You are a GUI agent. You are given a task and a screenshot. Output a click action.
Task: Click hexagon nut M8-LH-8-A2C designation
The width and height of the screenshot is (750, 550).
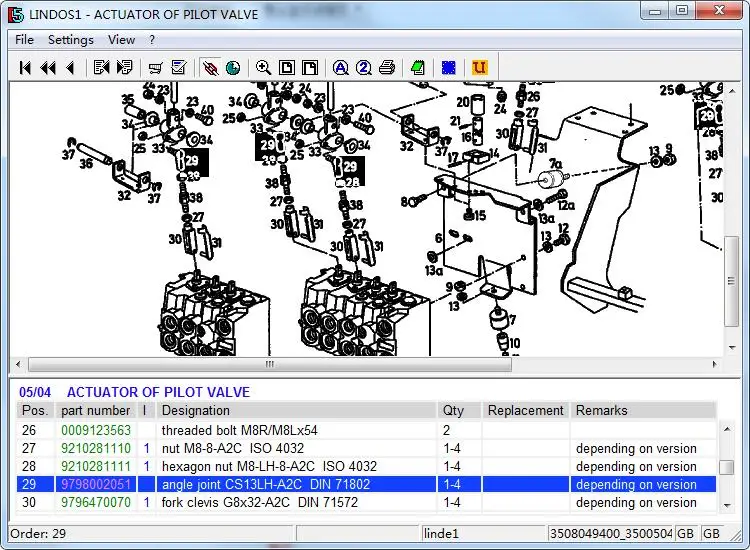(269, 466)
